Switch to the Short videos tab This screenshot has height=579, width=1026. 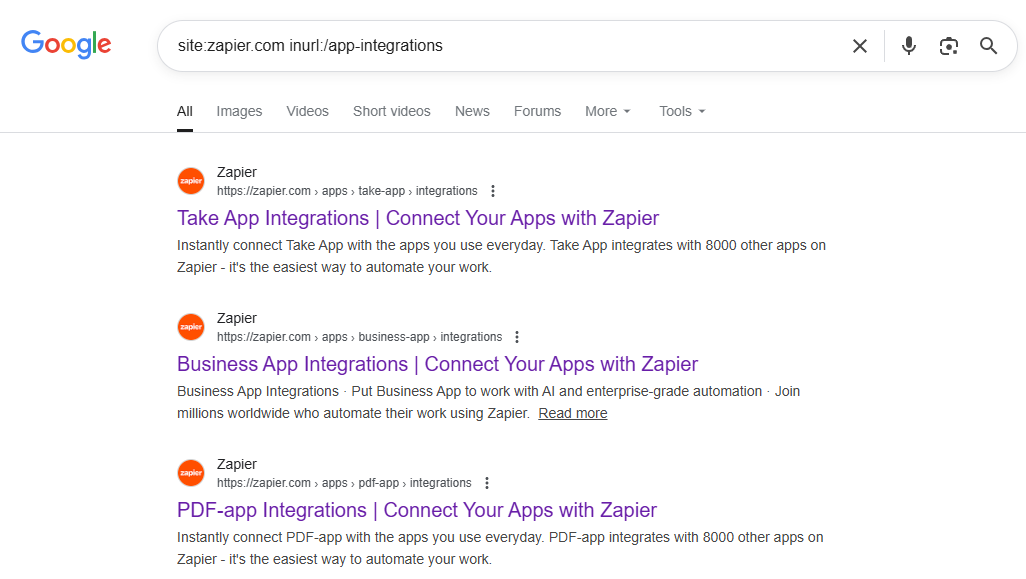click(391, 111)
